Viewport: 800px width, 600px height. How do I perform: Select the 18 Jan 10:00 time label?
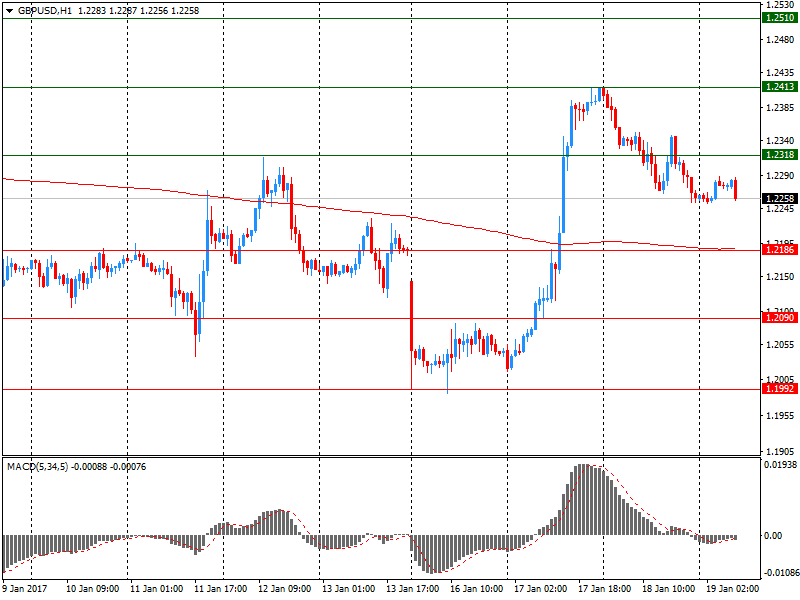(668, 589)
